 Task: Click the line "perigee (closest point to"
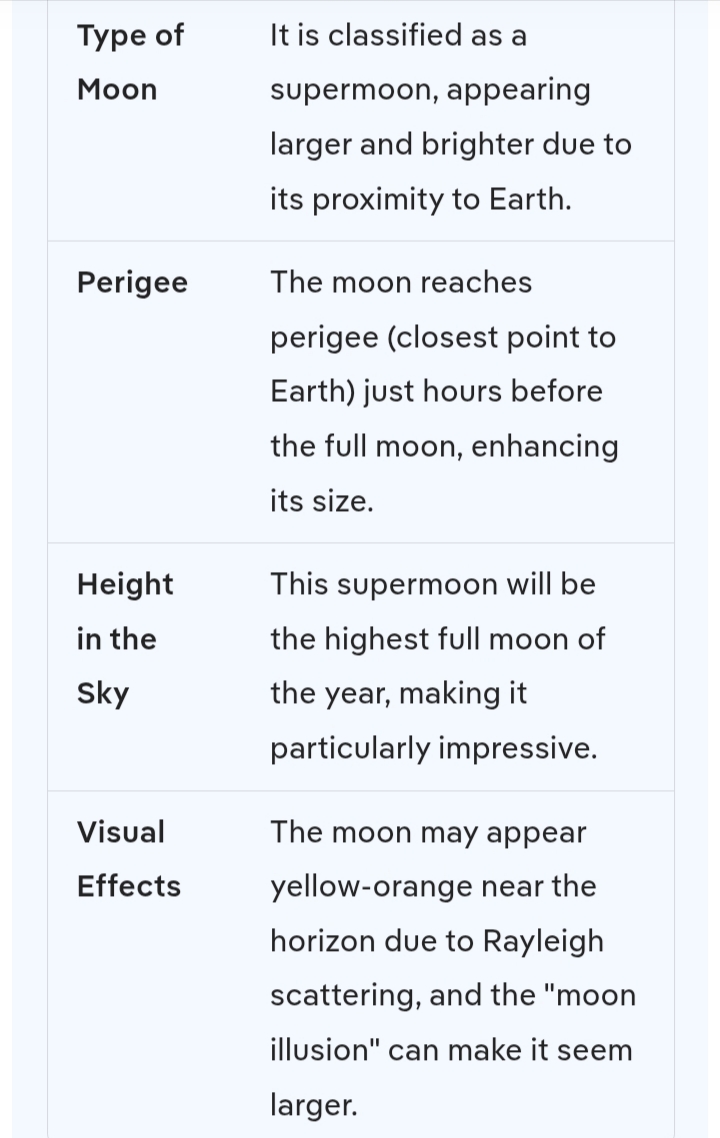pos(442,337)
